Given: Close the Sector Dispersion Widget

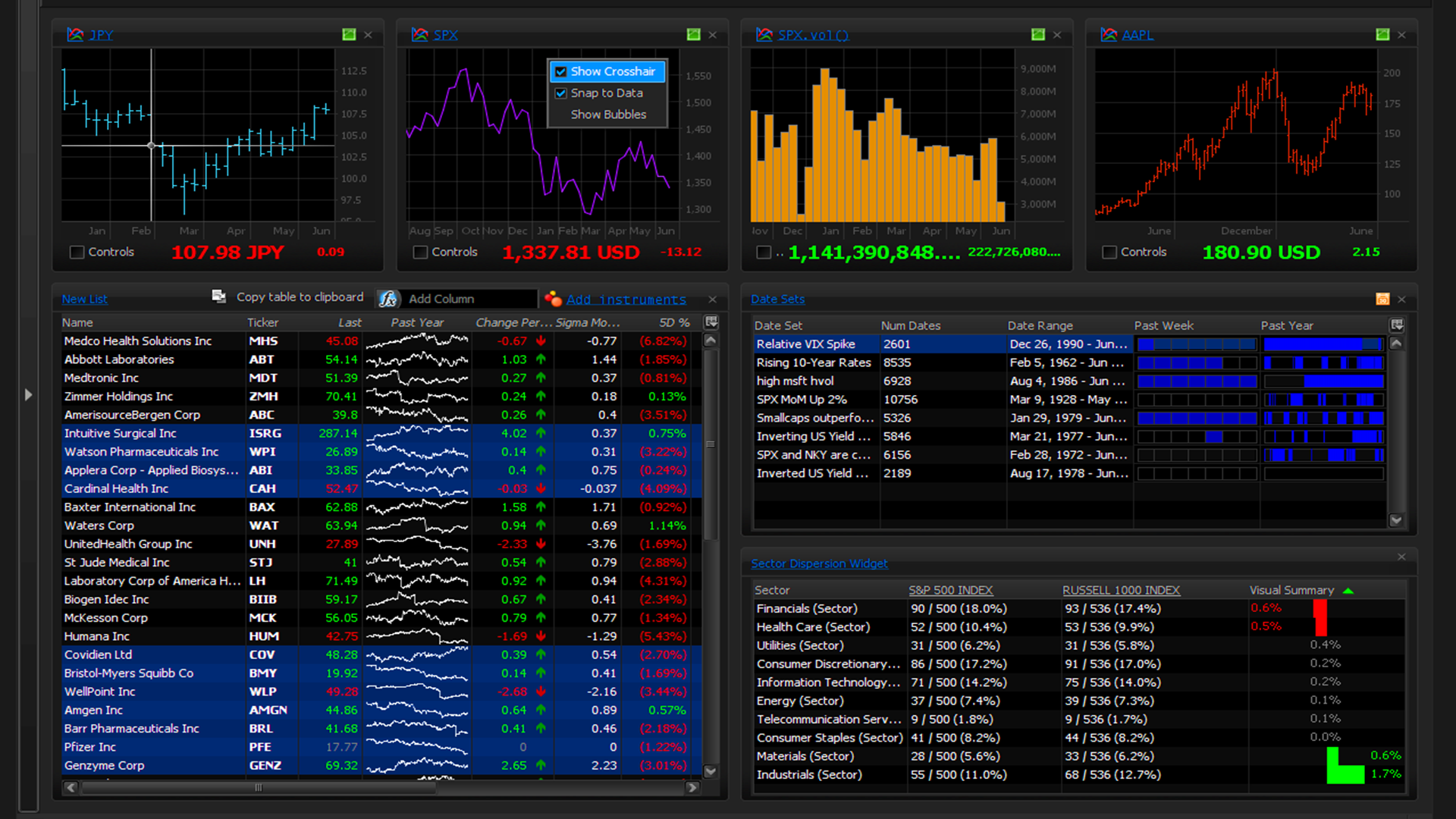Looking at the screenshot, I should (1401, 557).
